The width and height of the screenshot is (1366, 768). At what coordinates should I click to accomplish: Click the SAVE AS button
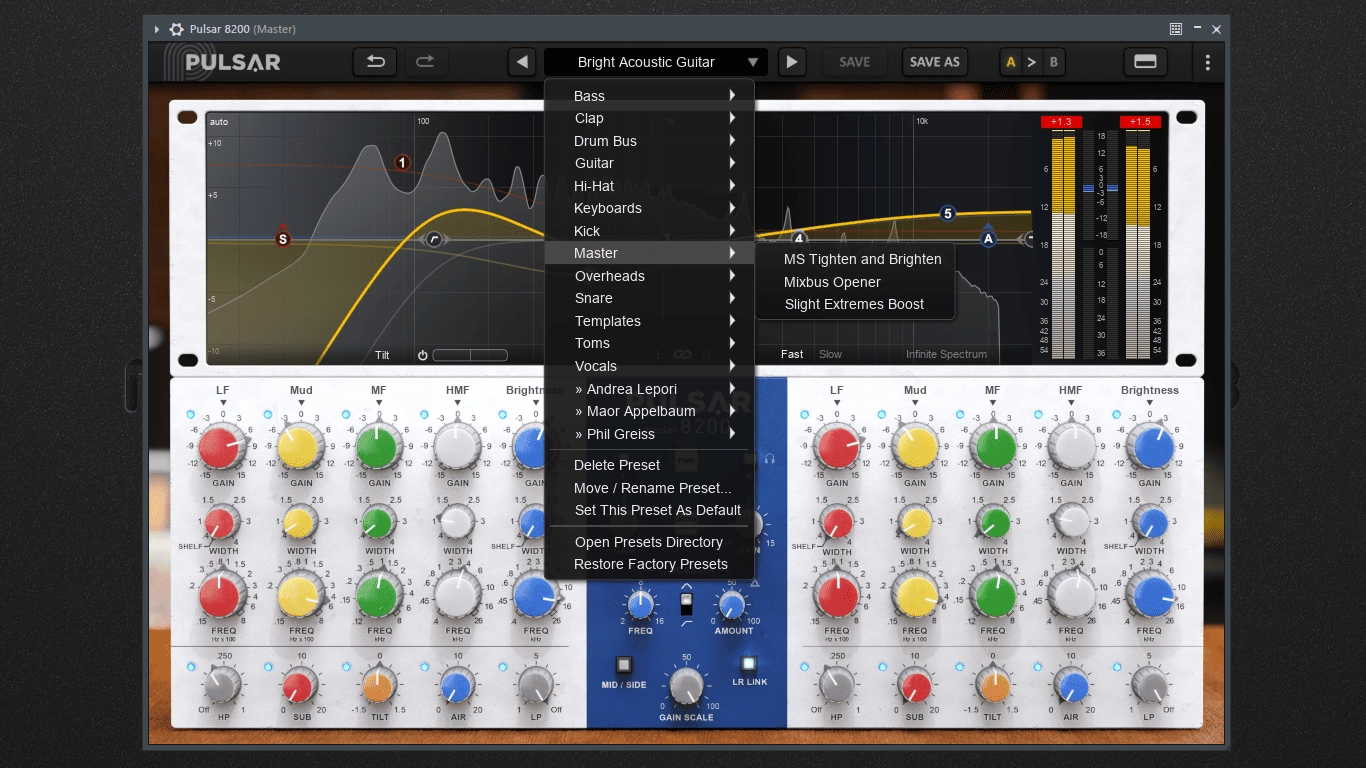coord(934,62)
